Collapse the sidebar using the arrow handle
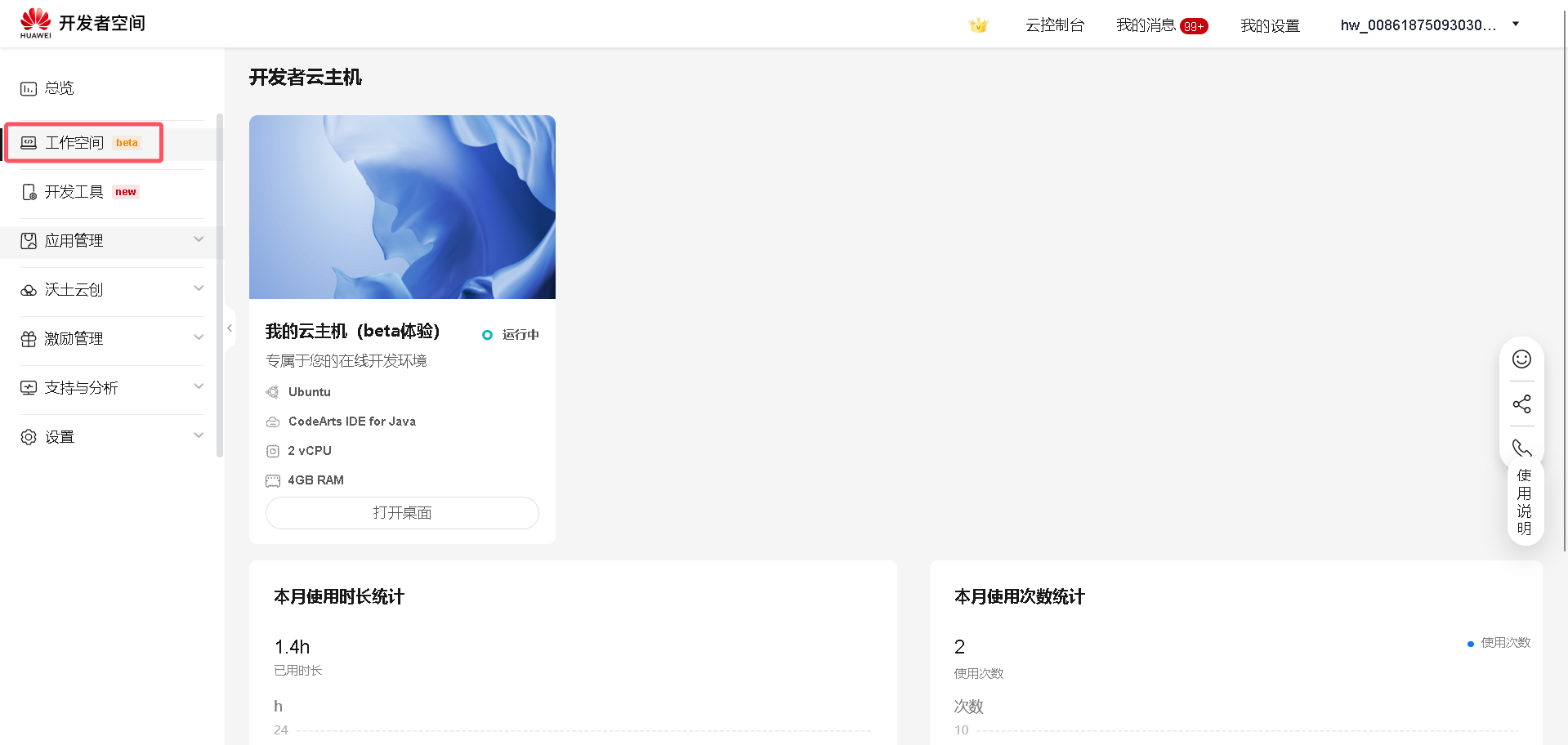This screenshot has width=1568, height=745. [x=230, y=328]
